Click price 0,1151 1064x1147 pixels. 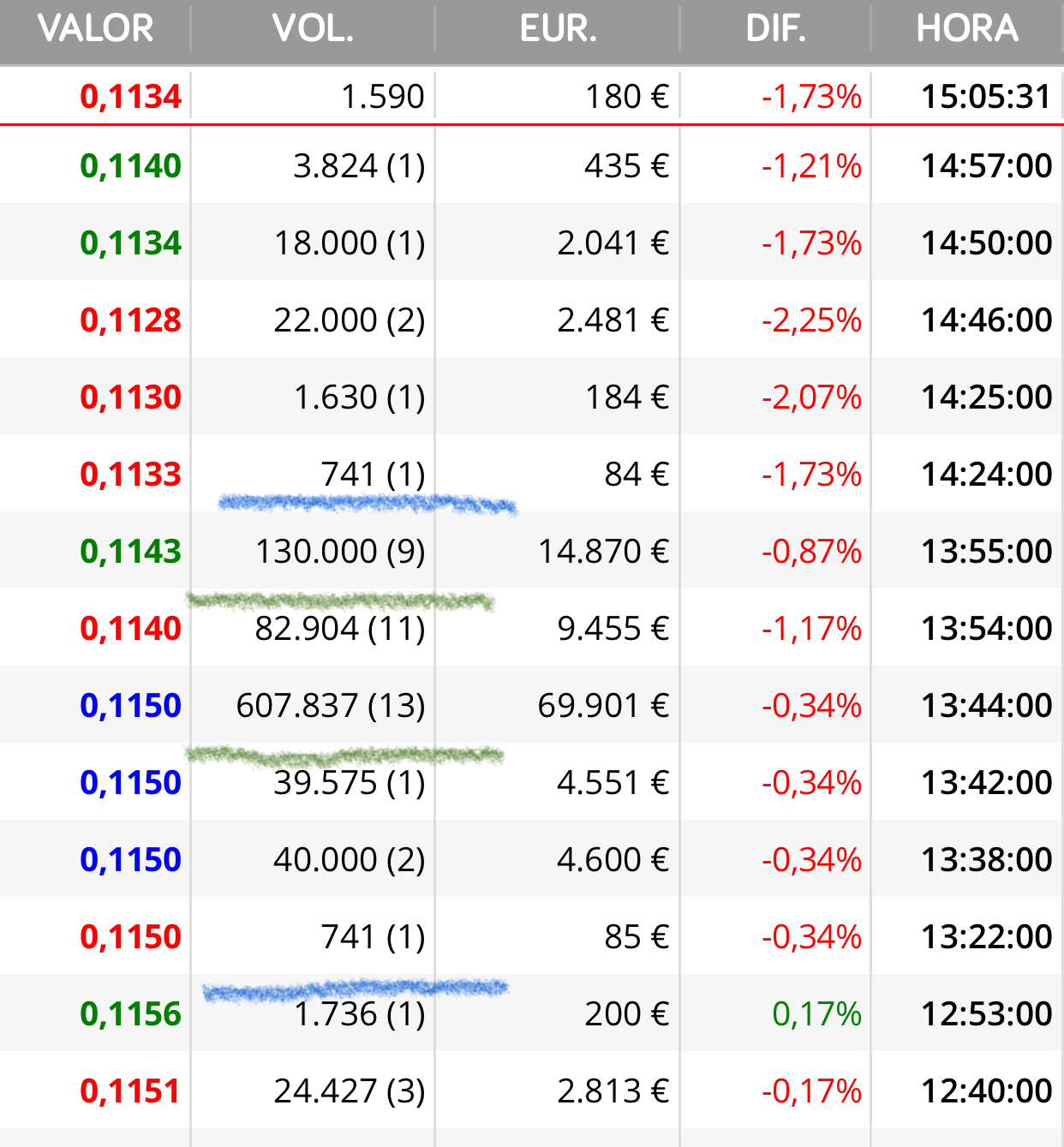130,1090
